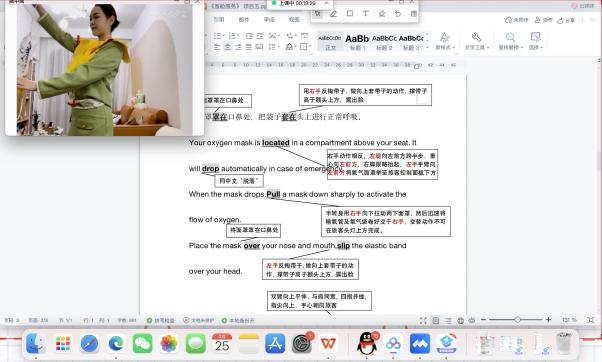
Task: Open the bullet list dropdown arrow
Action: (x=223, y=36)
